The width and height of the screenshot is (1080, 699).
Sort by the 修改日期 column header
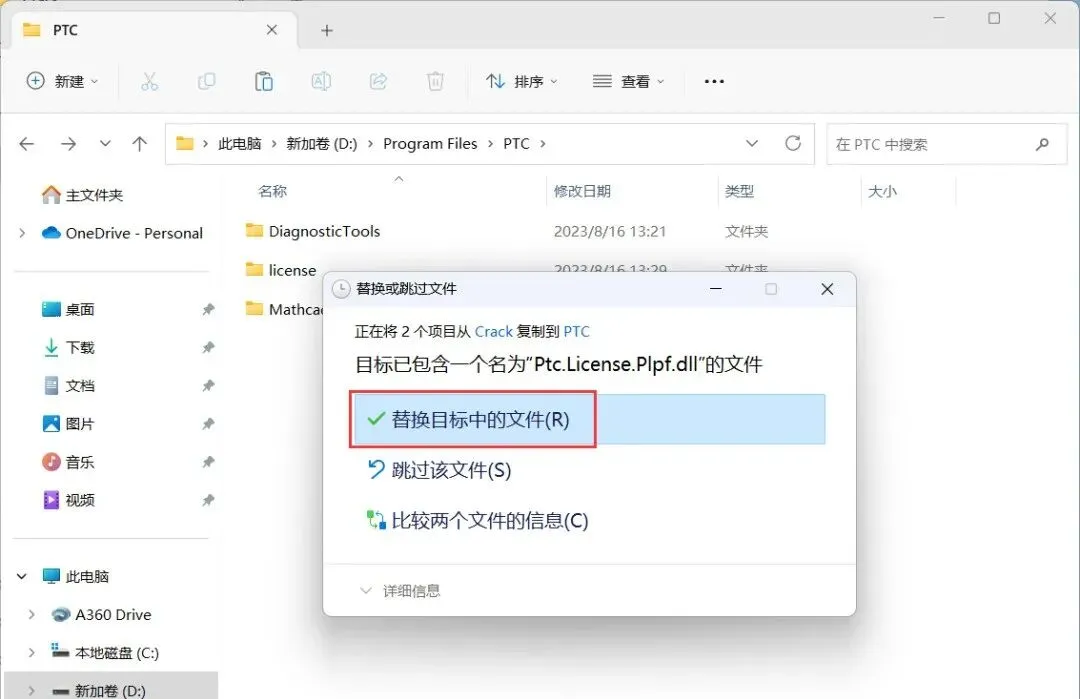click(x=582, y=191)
